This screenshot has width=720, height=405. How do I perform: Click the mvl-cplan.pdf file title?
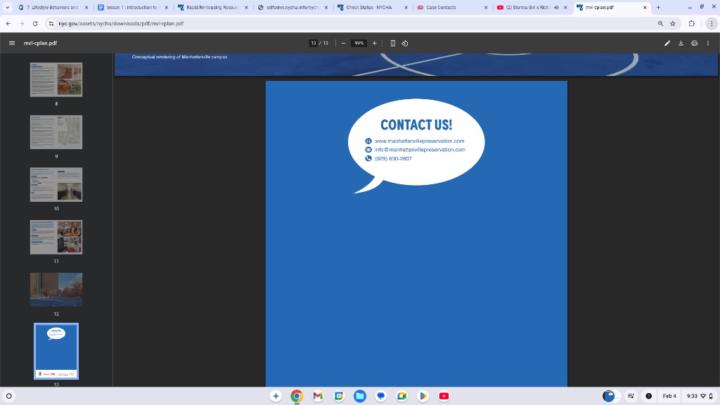pyautogui.click(x=40, y=43)
